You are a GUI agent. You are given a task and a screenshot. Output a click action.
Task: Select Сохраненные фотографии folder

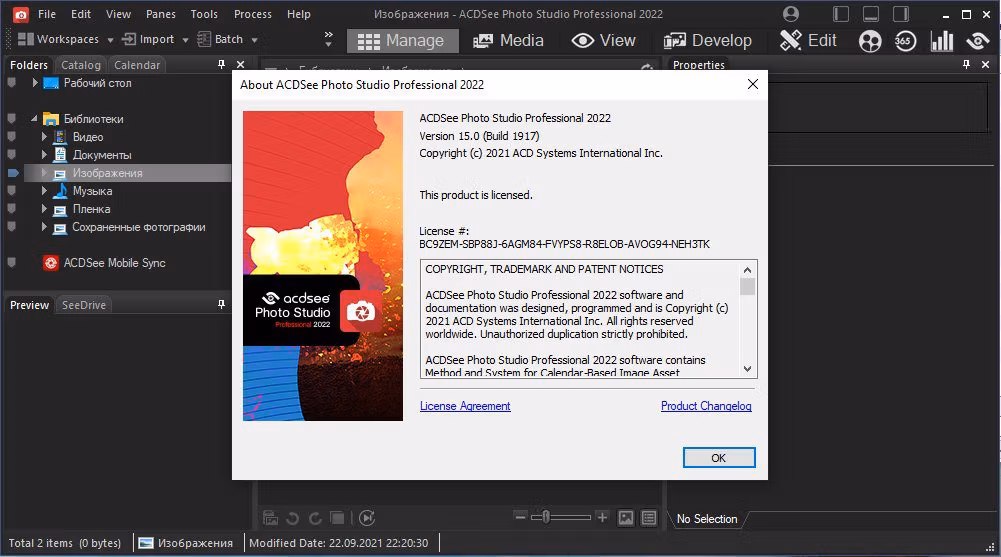tap(138, 227)
